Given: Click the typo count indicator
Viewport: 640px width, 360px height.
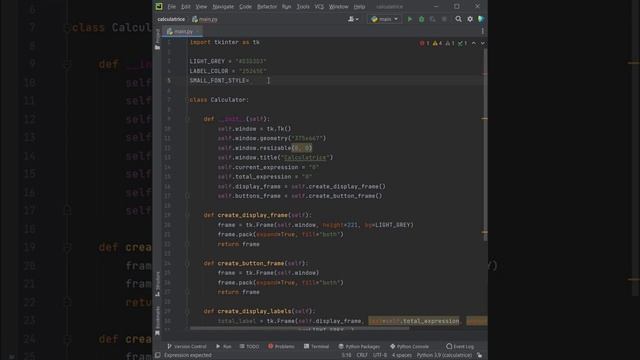Looking at the screenshot, I should [x=462, y=43].
